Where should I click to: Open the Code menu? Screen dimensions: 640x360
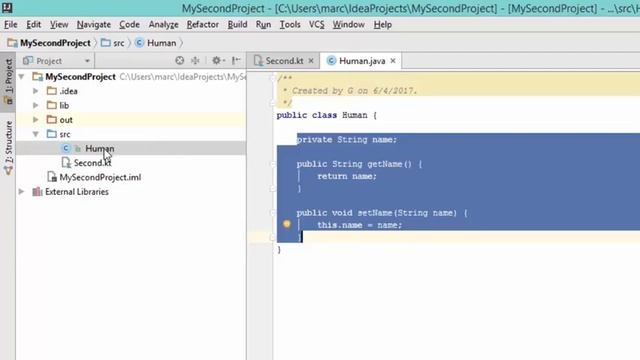129,24
